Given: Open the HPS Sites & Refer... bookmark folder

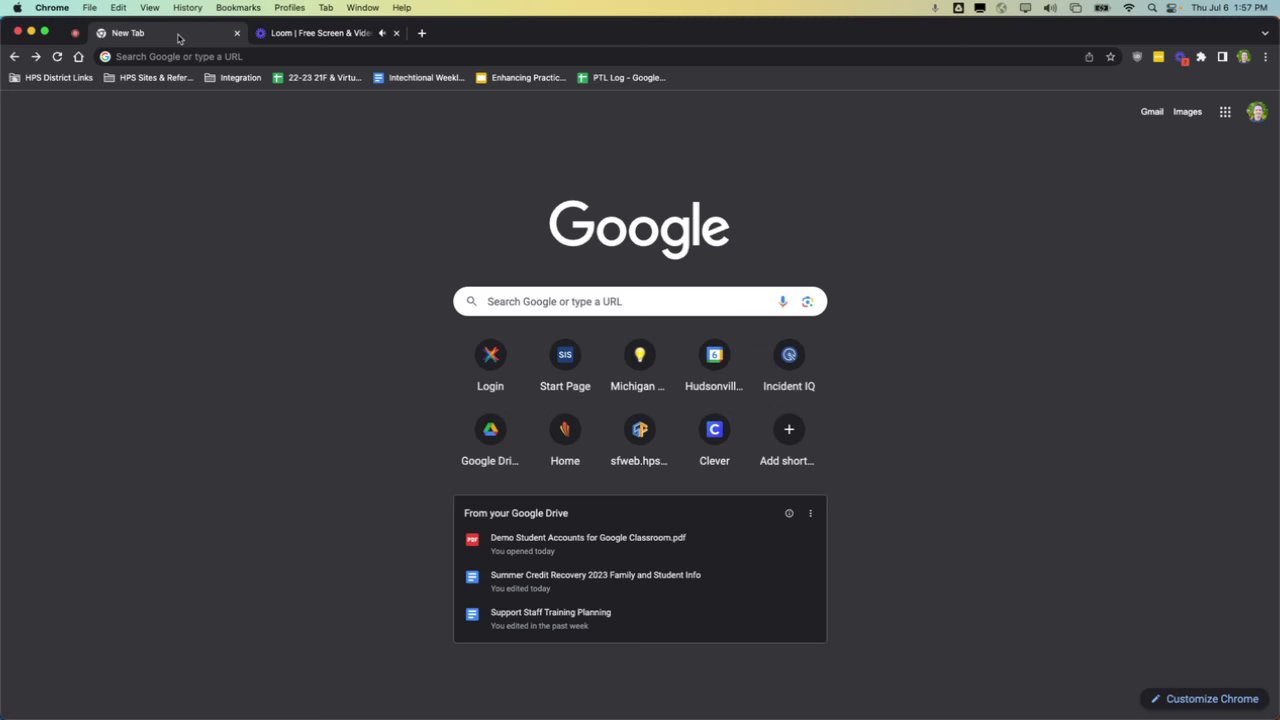Looking at the screenshot, I should pos(149,78).
